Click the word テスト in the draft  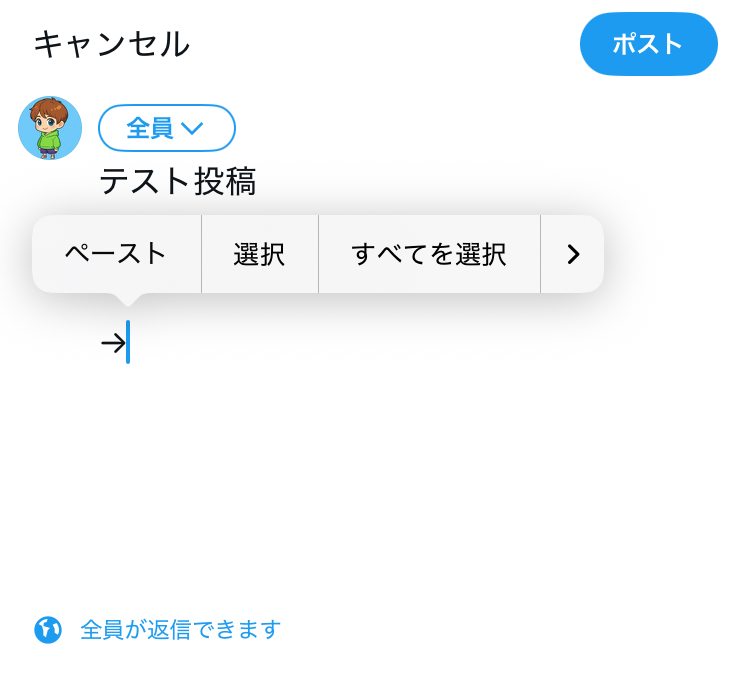coord(144,182)
